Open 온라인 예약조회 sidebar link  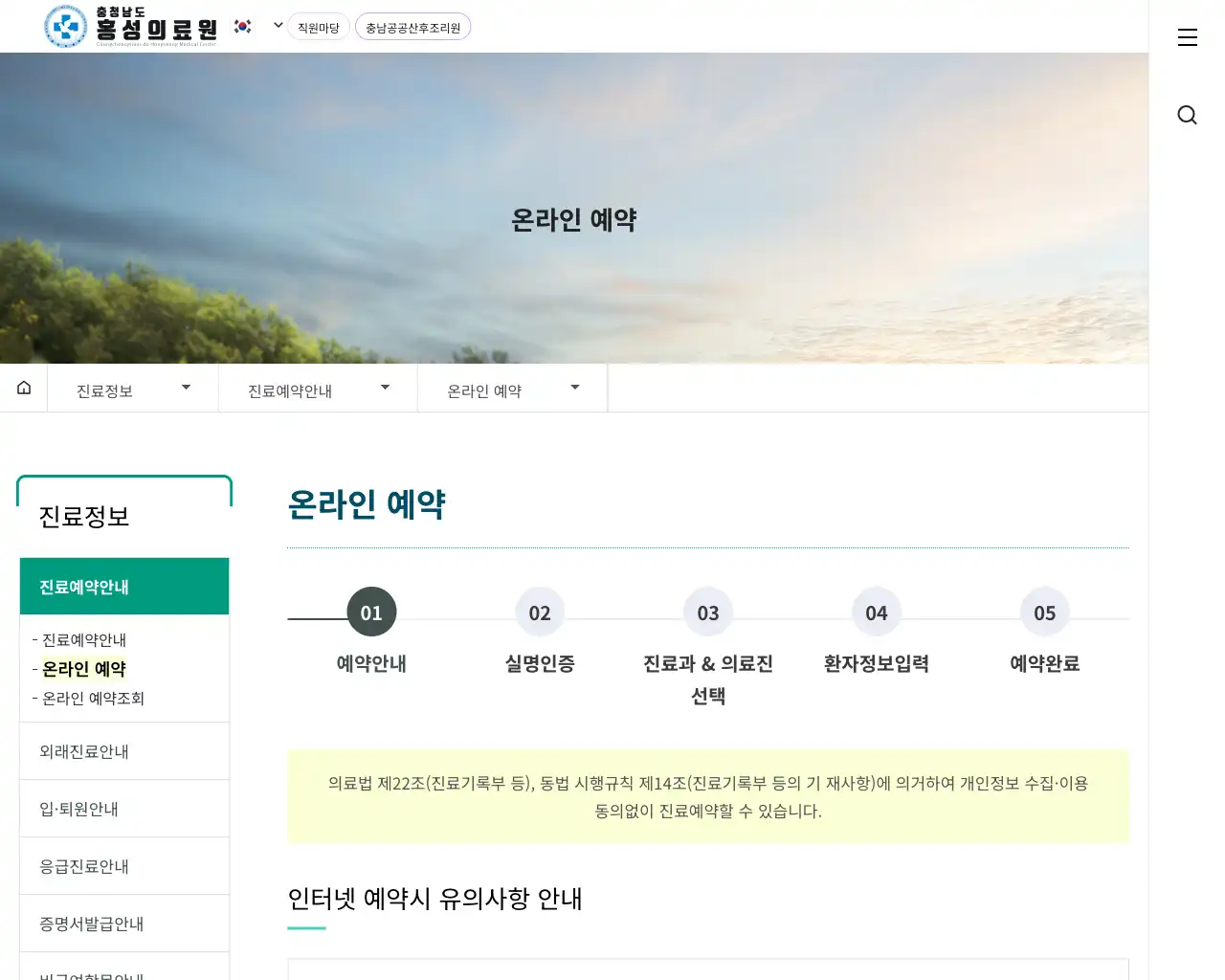93,699
